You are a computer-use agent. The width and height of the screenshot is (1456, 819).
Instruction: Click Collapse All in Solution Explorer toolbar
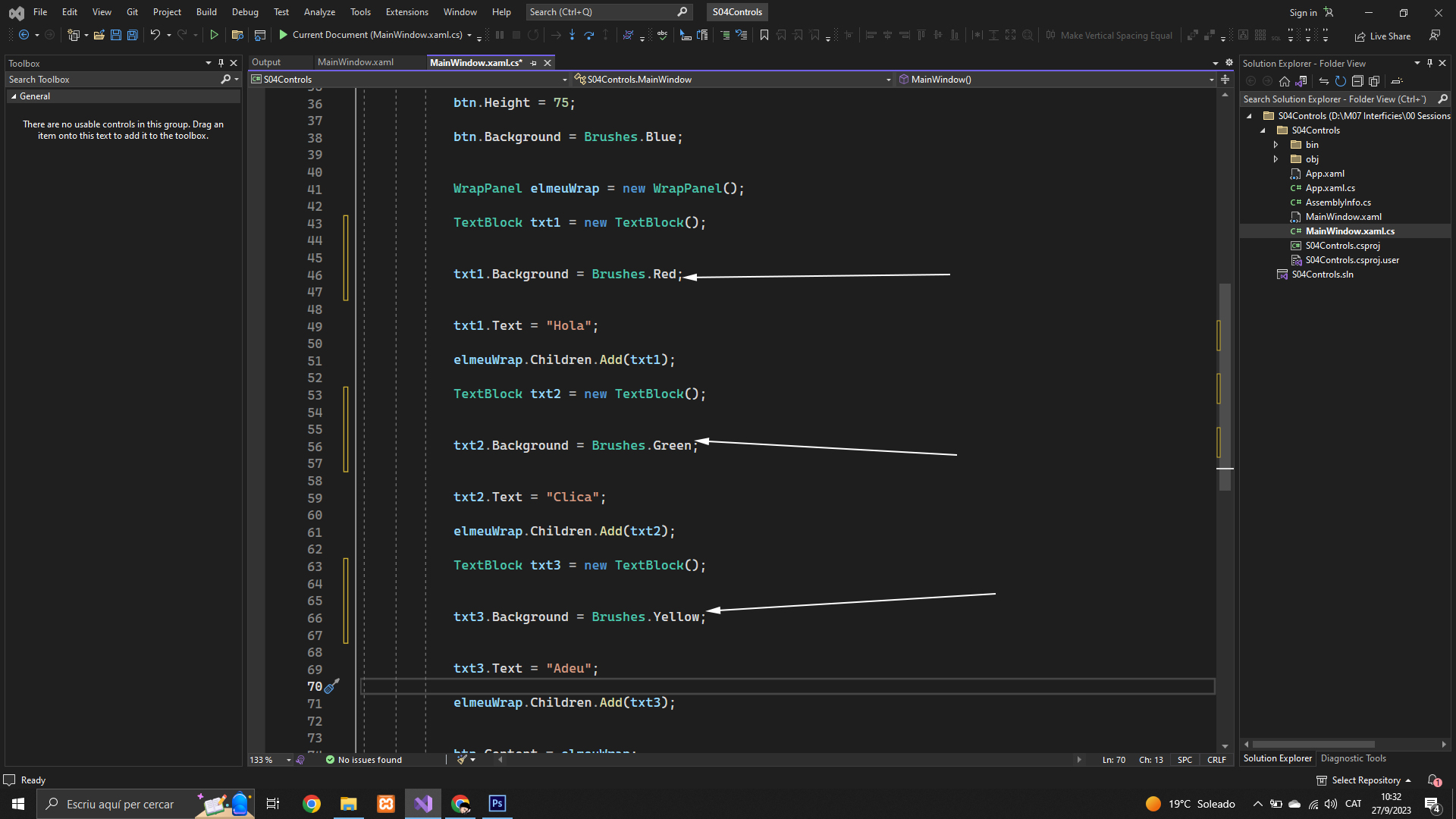[x=1357, y=81]
